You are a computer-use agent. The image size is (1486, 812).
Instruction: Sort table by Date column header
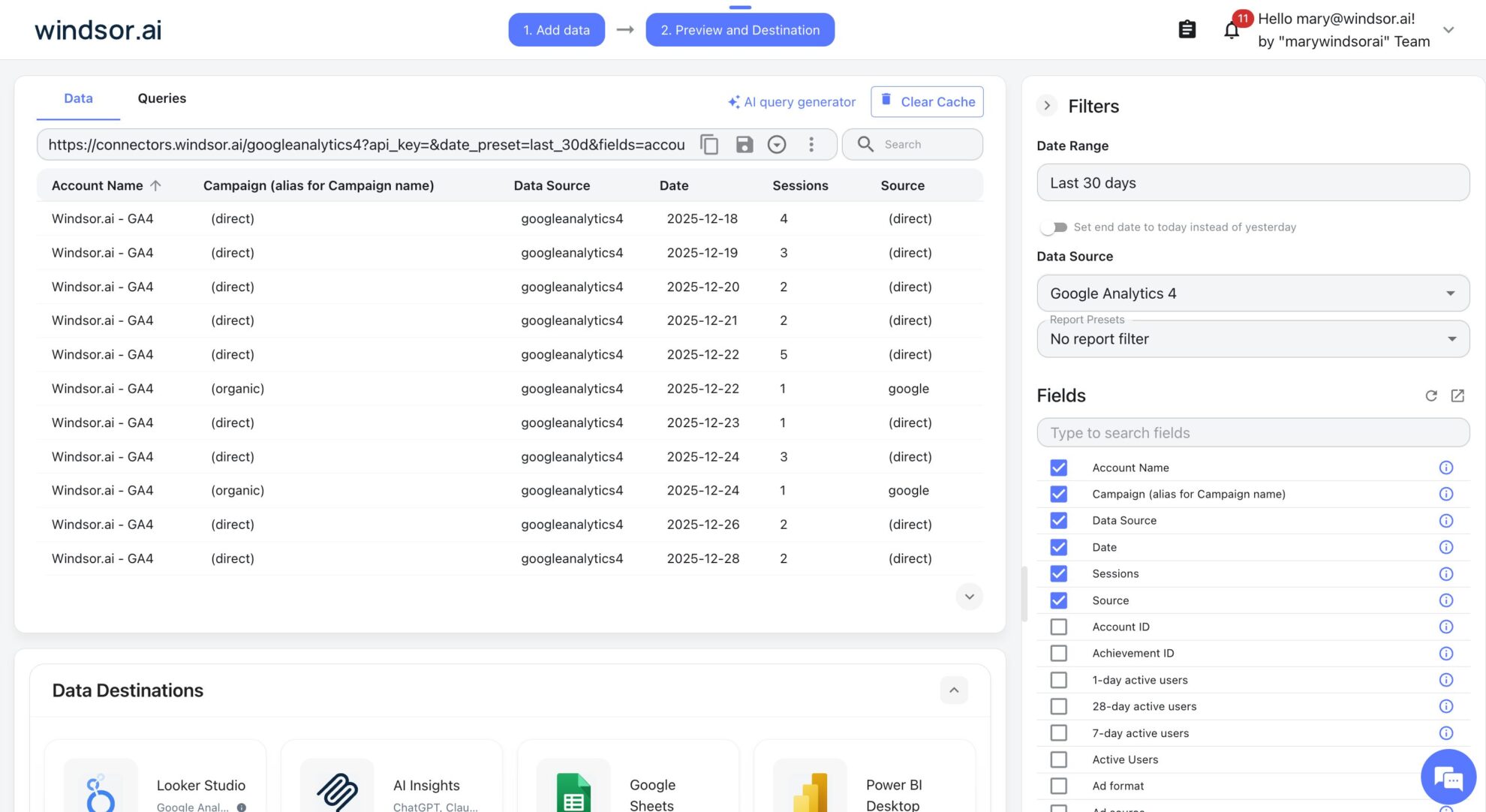click(673, 185)
